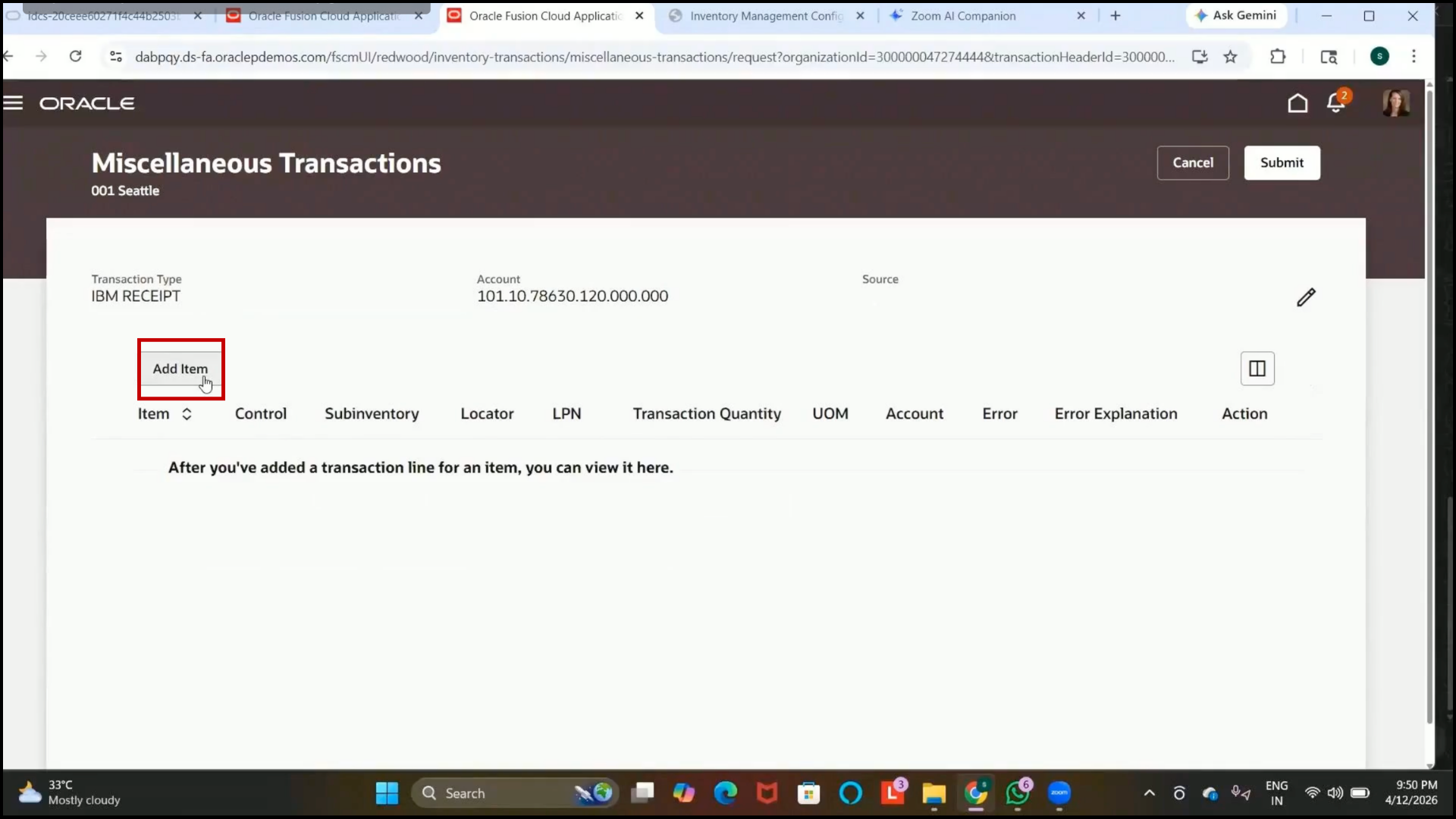Close the Inventory Management Config tab

860,16
